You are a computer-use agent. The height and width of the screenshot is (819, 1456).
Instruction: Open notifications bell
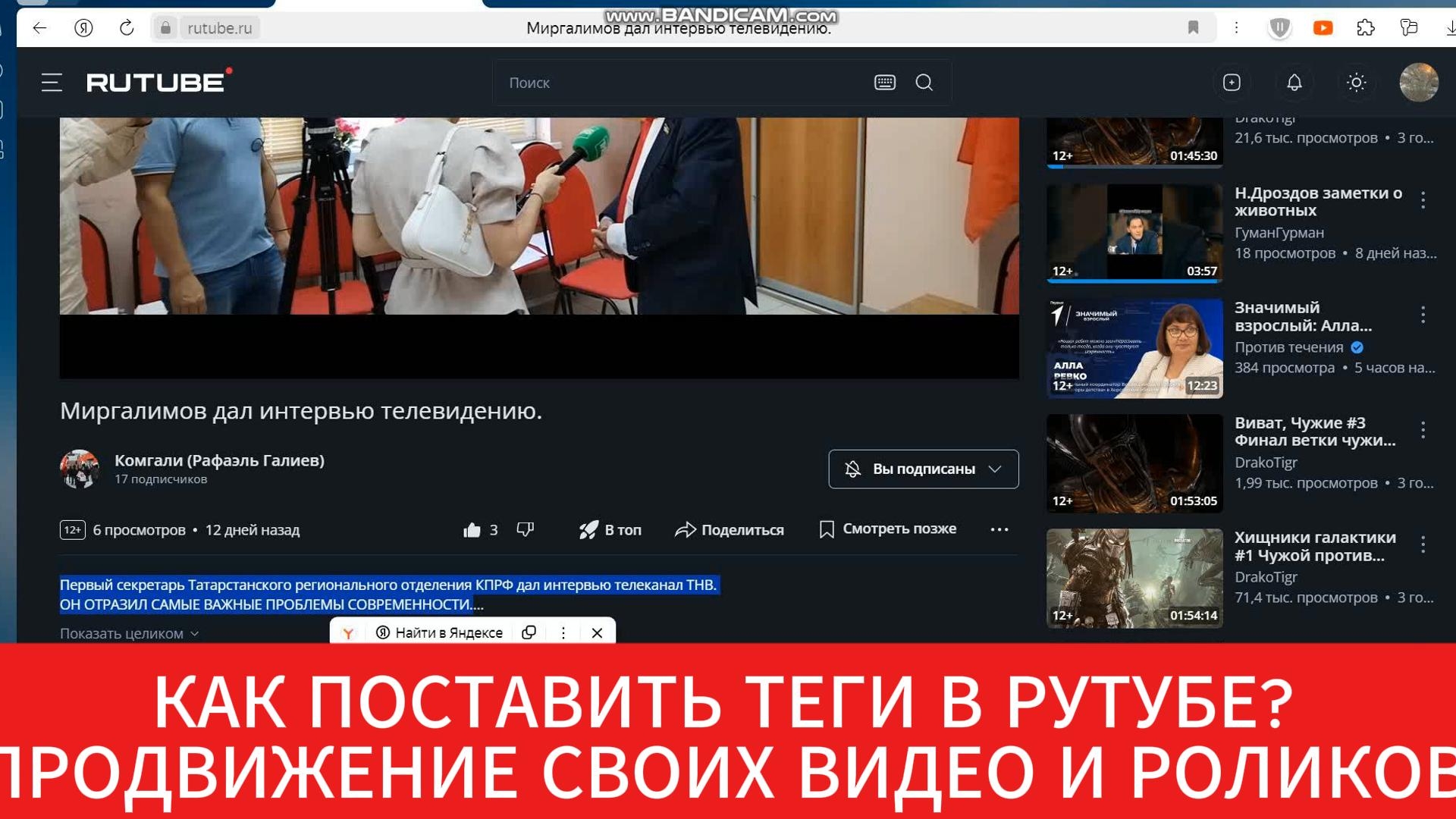pyautogui.click(x=1294, y=82)
